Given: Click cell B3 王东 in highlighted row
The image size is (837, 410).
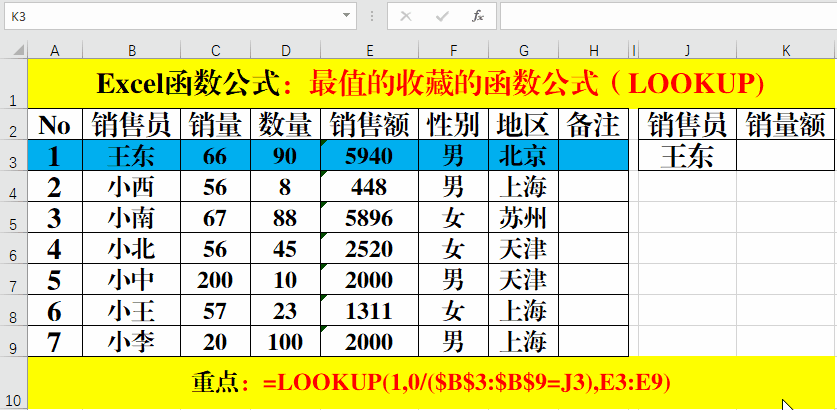Looking at the screenshot, I should click(x=131, y=155).
